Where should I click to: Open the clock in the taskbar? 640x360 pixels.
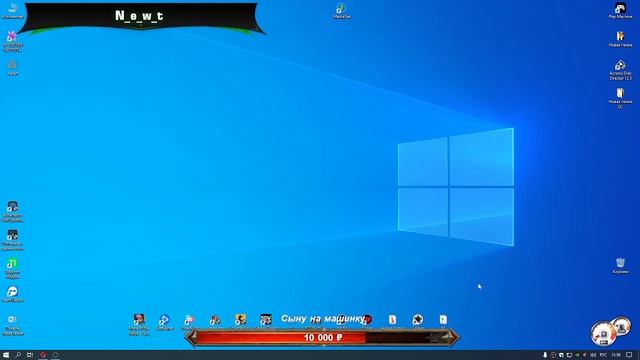point(616,355)
